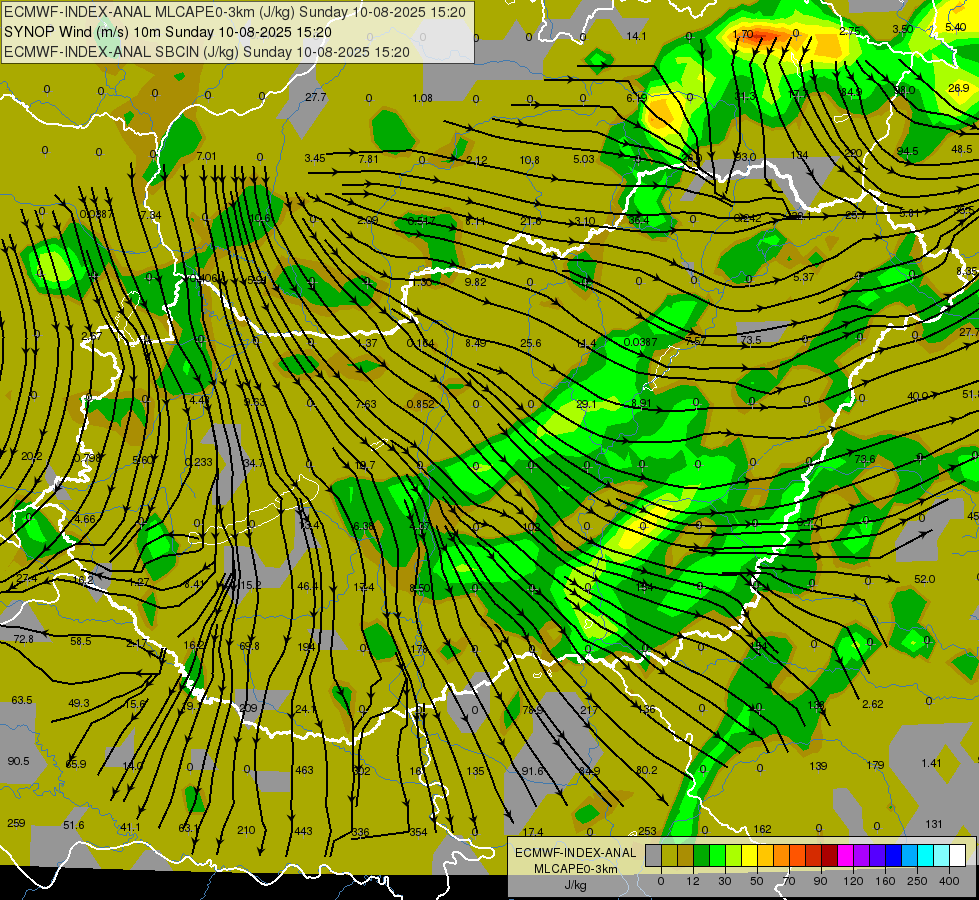Select the dark green legend color box
979x900 pixels.
pos(702,855)
